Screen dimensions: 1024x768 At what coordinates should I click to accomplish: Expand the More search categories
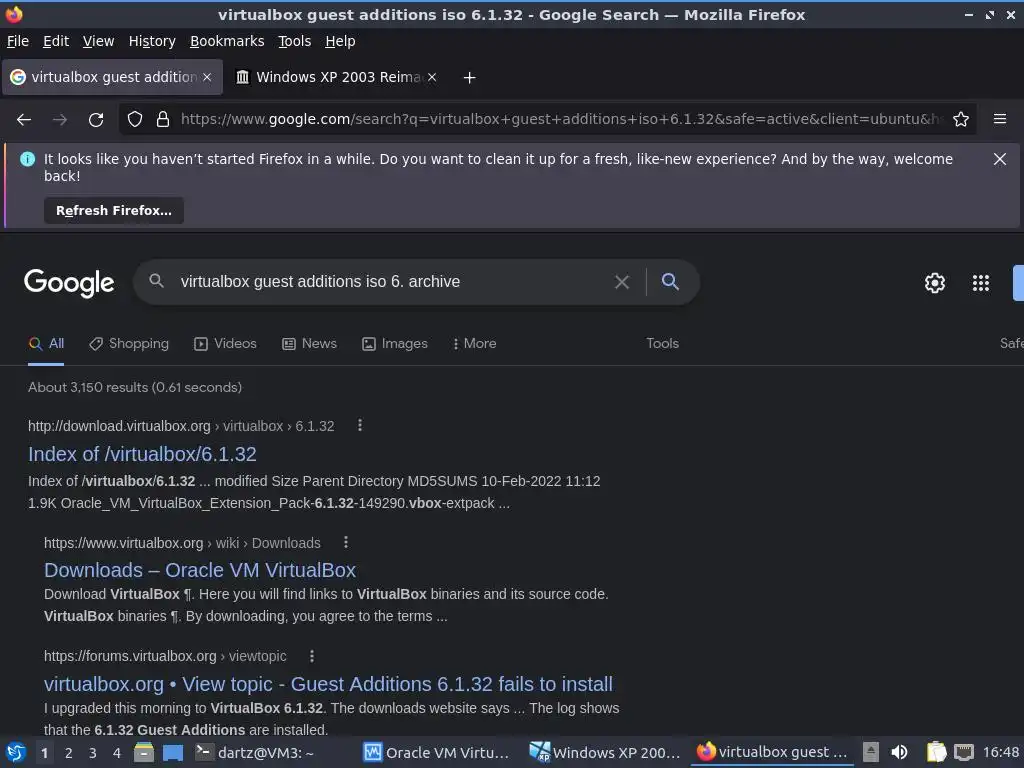[x=474, y=344]
